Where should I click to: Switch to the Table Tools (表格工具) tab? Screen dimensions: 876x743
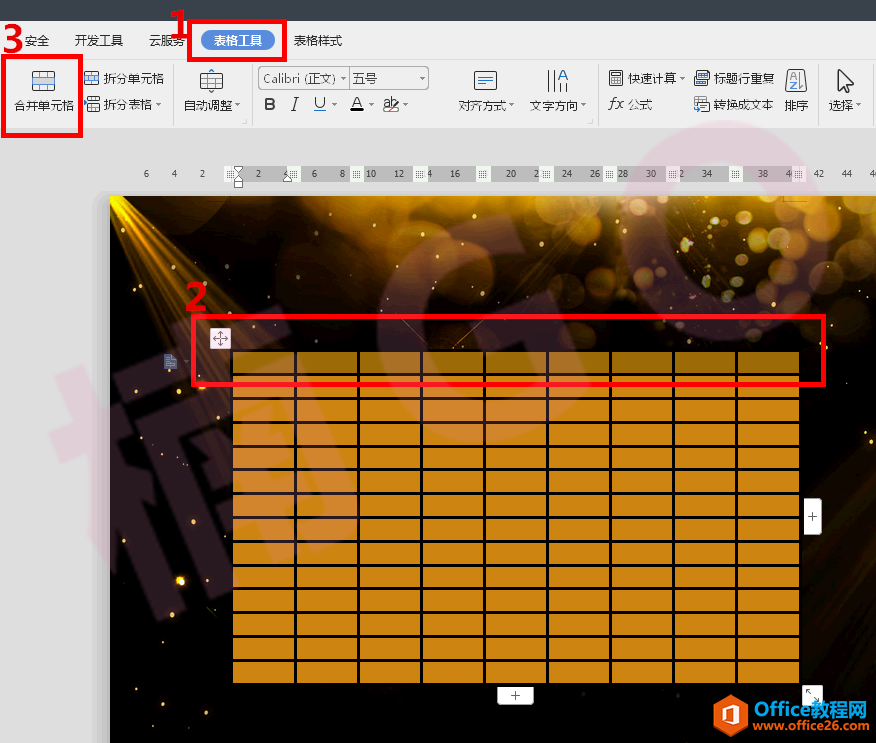coord(237,40)
